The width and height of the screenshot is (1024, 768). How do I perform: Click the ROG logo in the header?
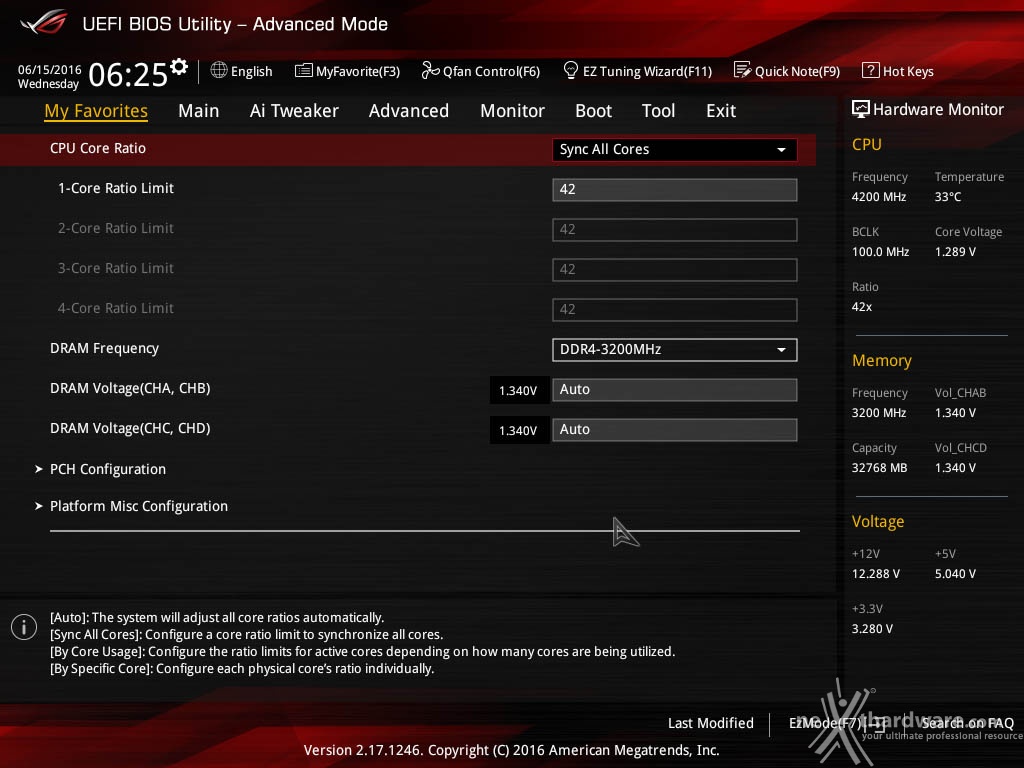44,23
